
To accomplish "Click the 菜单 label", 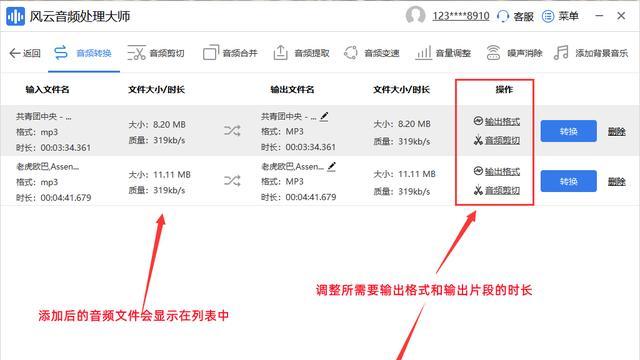I will click(x=569, y=16).
